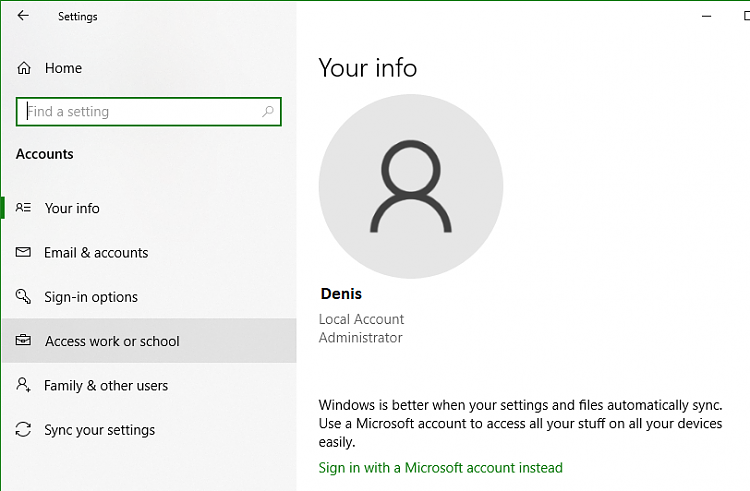750x491 pixels.
Task: Click the back arrow in Settings header
Action: (23, 16)
